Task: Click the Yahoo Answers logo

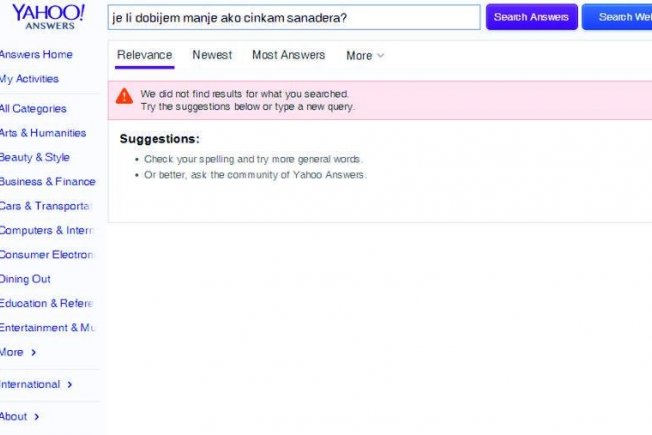Action: pyautogui.click(x=49, y=17)
